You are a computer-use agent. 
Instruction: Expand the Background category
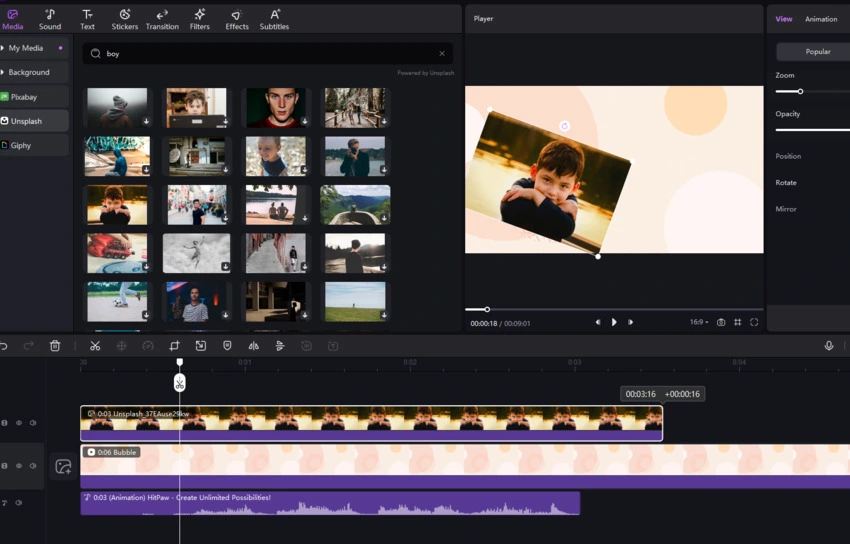tap(28, 72)
